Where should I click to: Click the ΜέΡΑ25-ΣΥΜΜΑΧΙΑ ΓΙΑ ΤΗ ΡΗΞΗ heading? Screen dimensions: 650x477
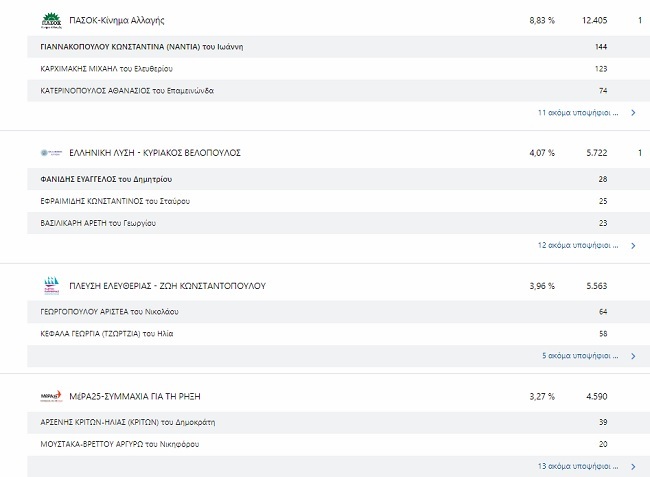(135, 396)
